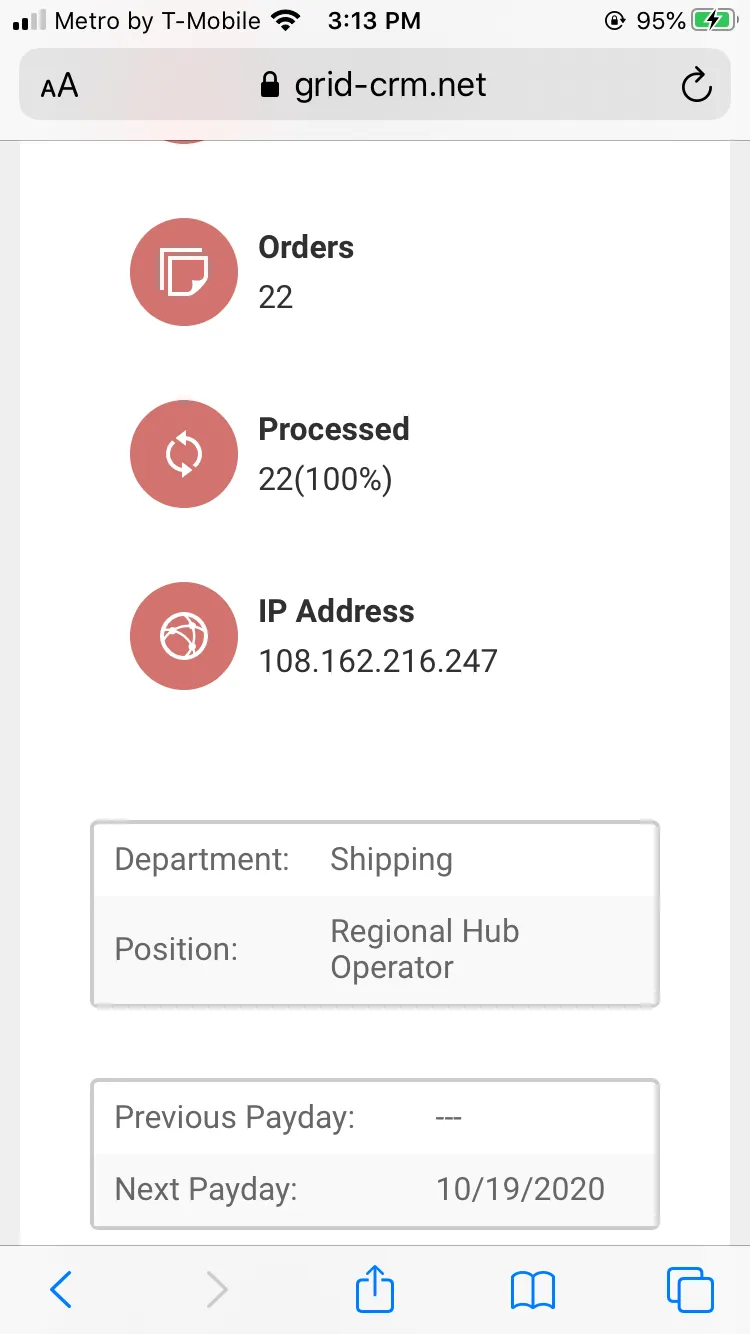The width and height of the screenshot is (750, 1334).
Task: Select the Department Shipping row
Action: click(x=375, y=860)
